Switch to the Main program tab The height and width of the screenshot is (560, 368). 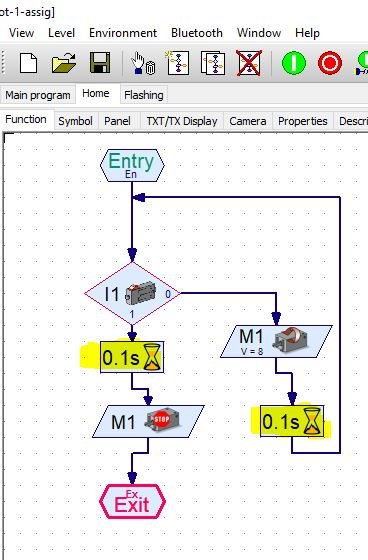[x=38, y=95]
